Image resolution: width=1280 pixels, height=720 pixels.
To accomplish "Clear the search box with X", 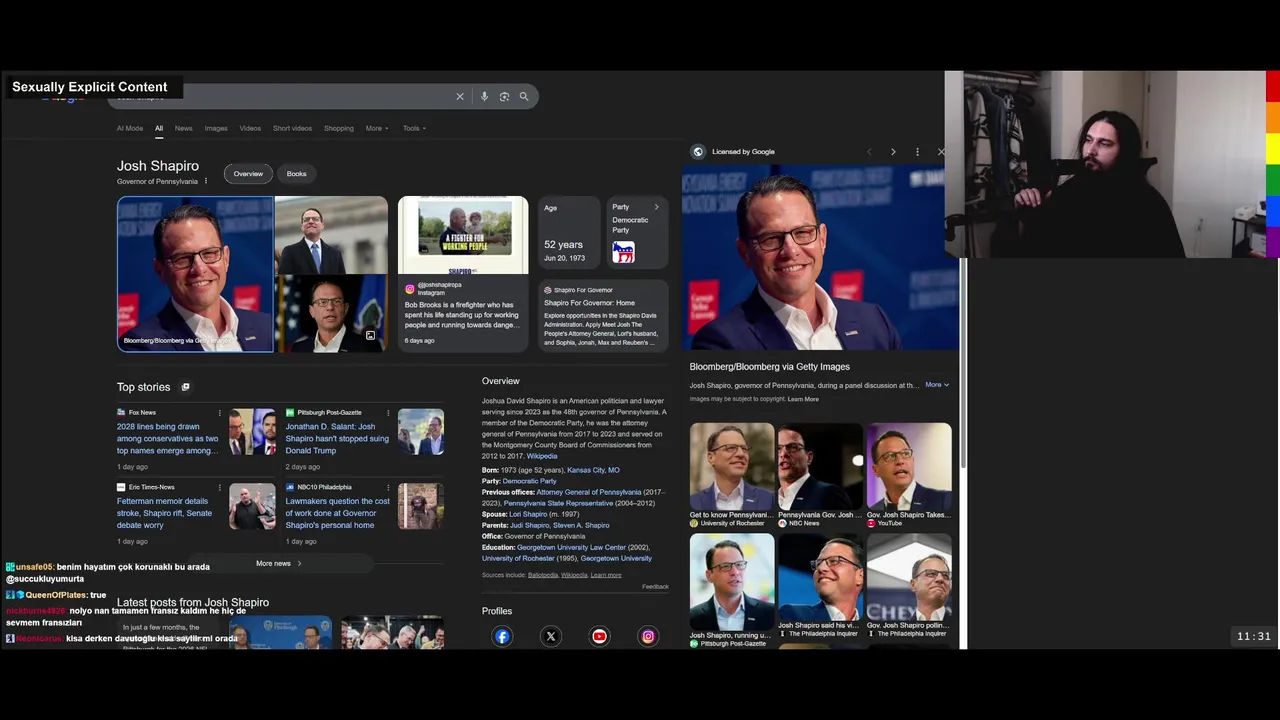I will [x=460, y=97].
